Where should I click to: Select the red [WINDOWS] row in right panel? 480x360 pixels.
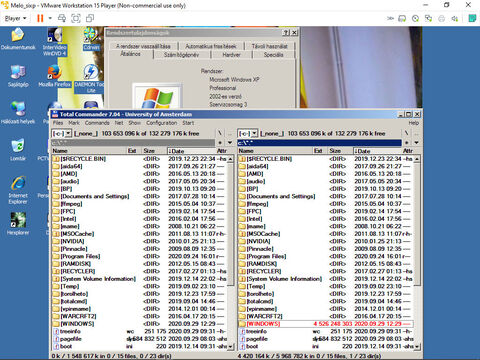click(326, 324)
